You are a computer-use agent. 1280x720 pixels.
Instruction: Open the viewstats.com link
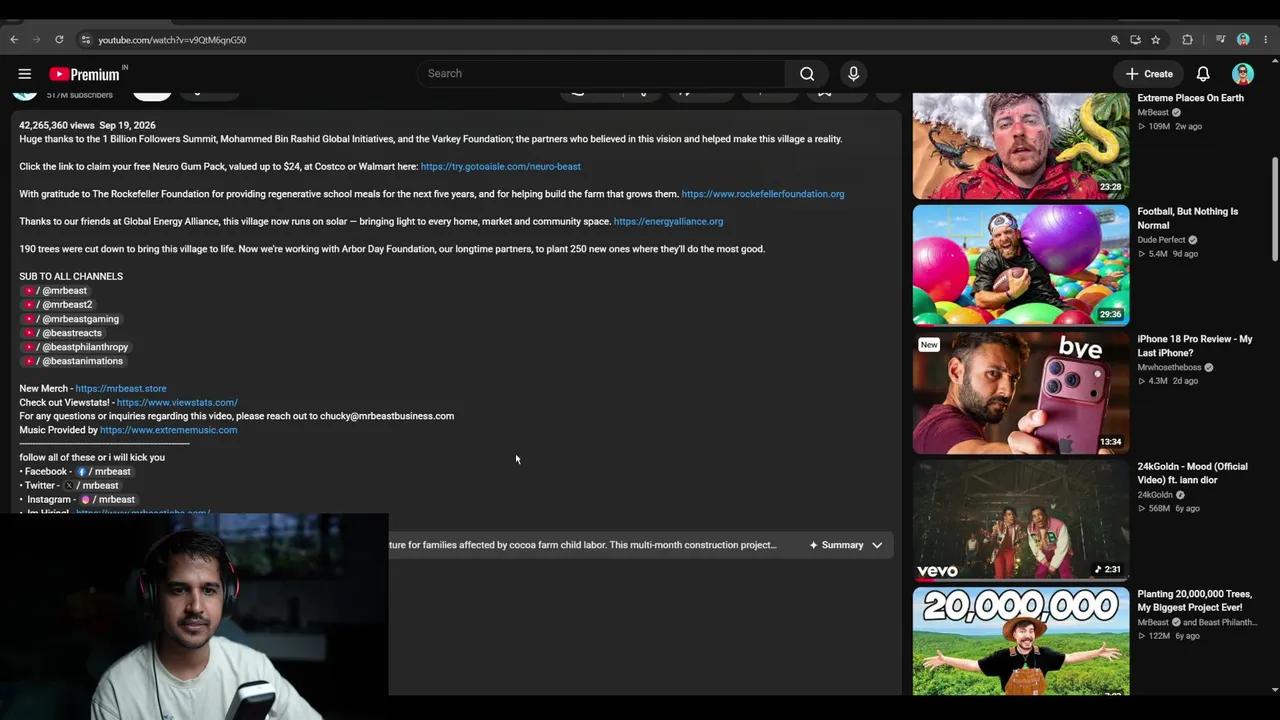177,403
